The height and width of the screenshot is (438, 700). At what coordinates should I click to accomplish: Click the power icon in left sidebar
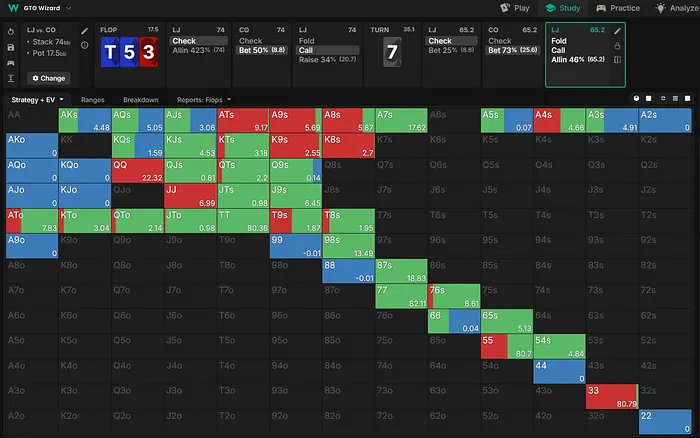[10, 31]
